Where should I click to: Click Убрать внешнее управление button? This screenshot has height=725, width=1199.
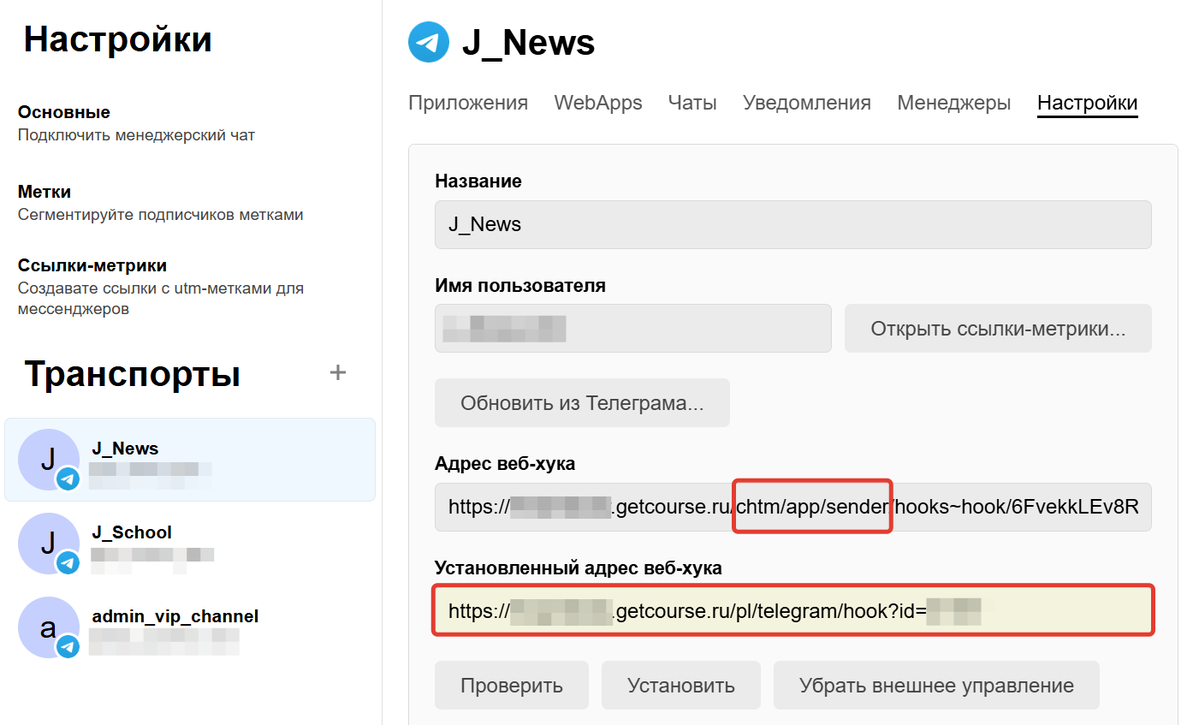(936, 685)
